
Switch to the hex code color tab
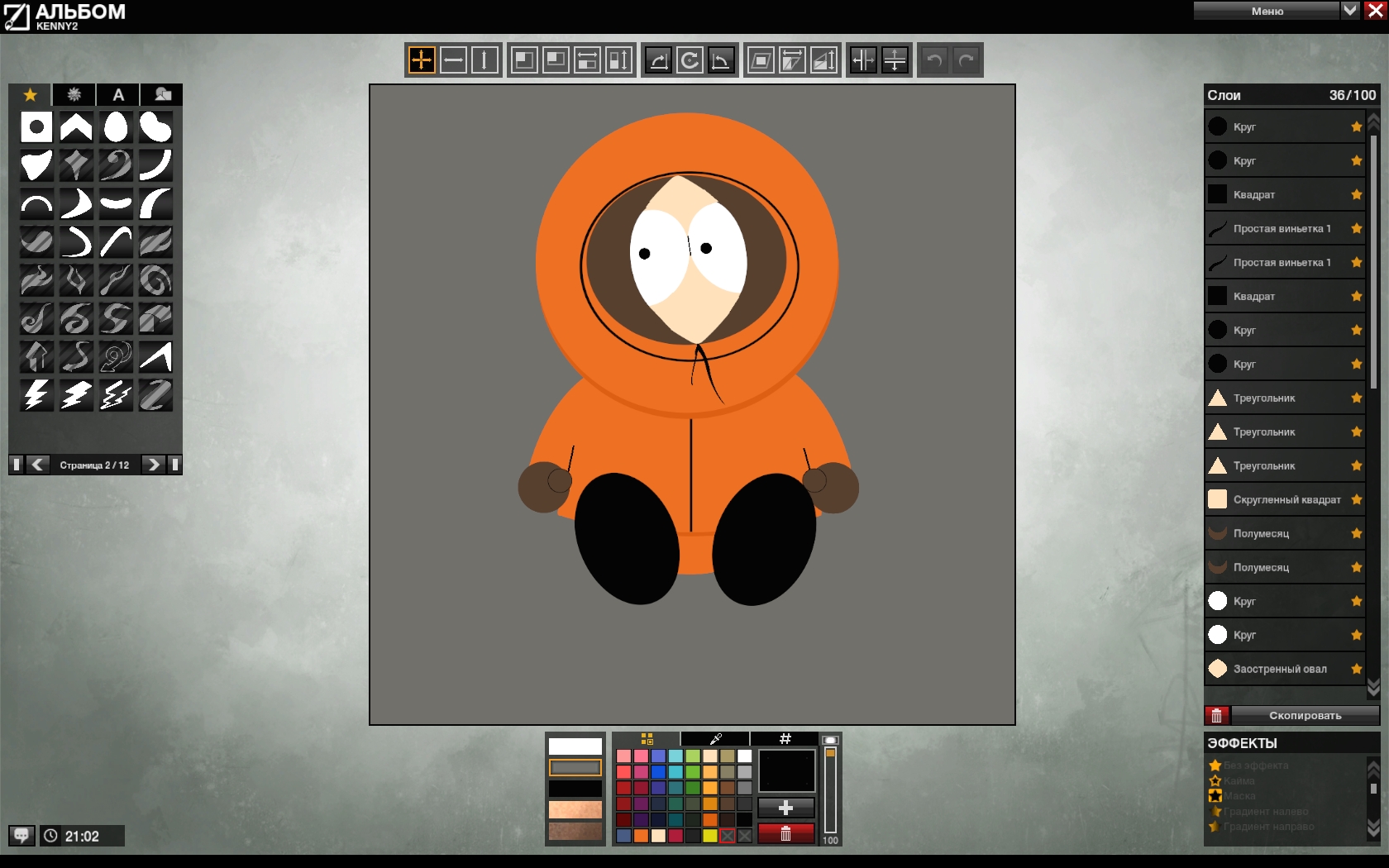pyautogui.click(x=785, y=738)
